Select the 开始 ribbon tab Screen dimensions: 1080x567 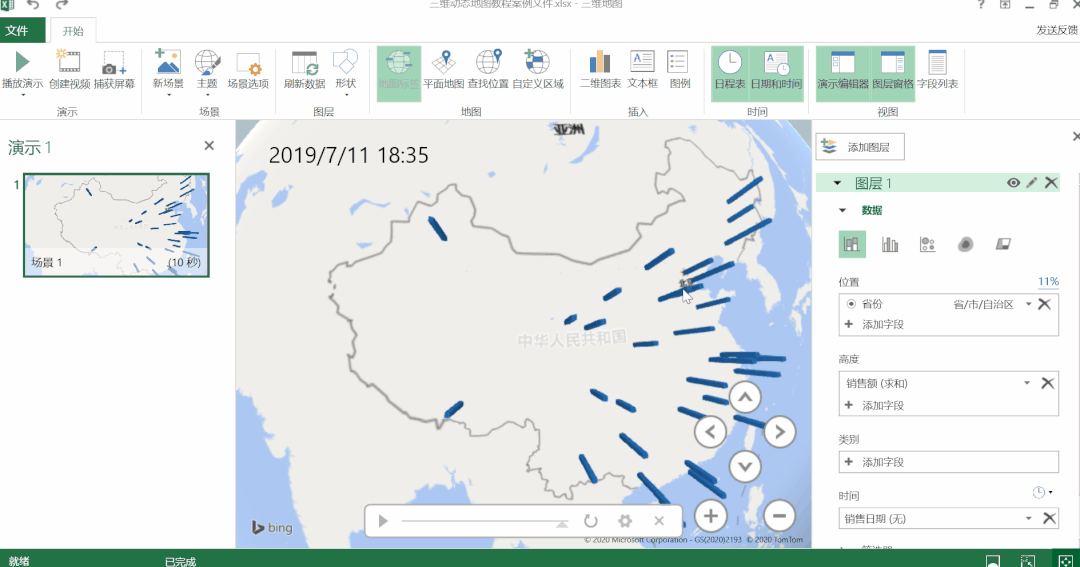(73, 31)
